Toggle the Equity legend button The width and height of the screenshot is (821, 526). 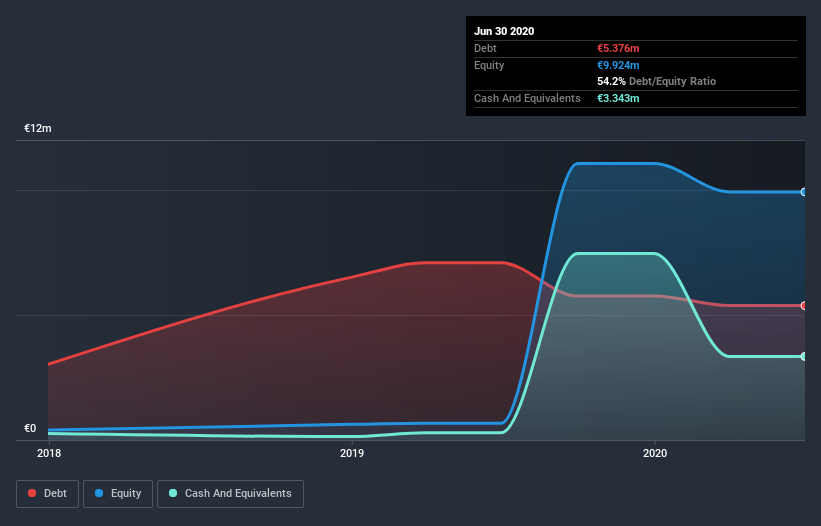tap(118, 494)
